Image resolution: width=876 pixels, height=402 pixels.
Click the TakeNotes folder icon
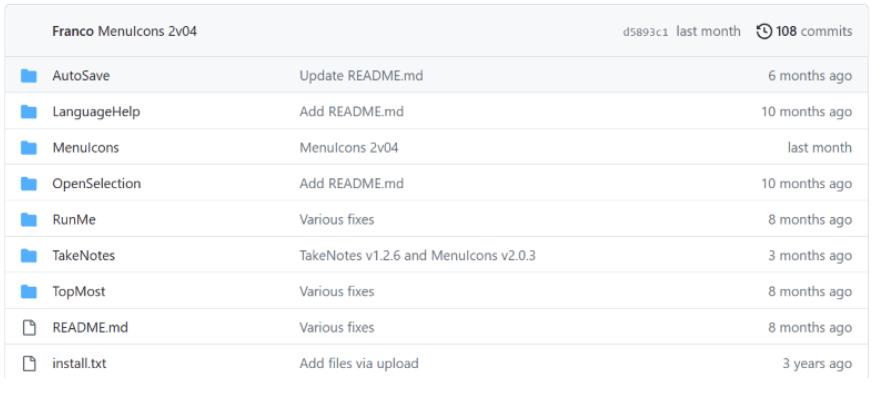pyautogui.click(x=29, y=256)
